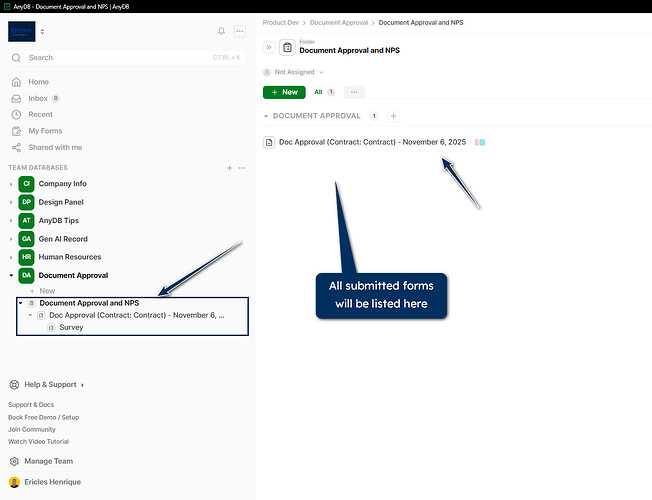Open Book Free Demo / Setup link

[x=43, y=417]
